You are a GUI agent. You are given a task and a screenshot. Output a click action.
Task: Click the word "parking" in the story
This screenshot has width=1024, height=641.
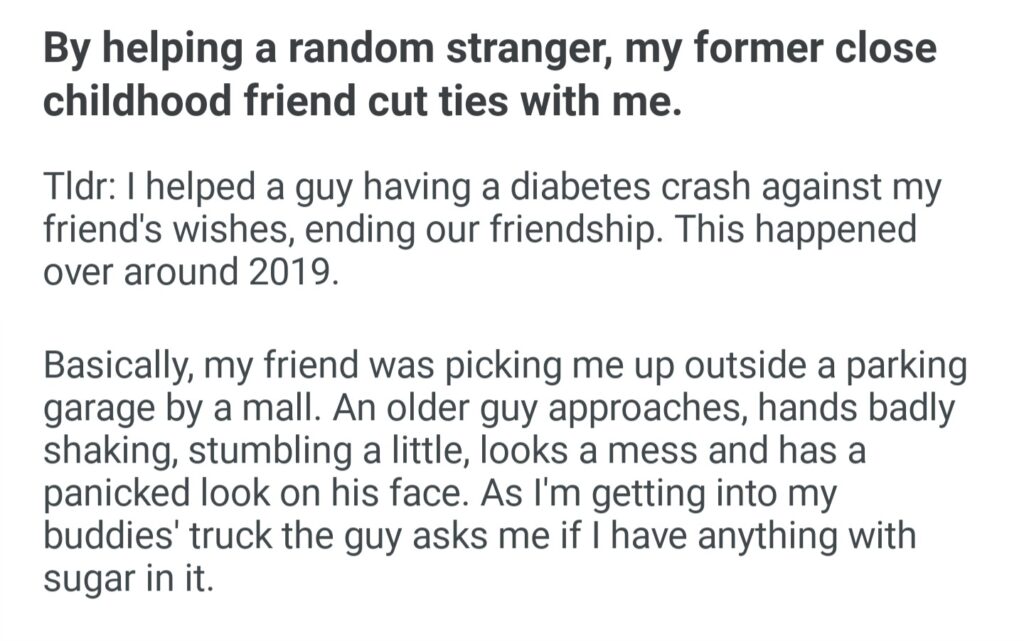coord(906,366)
